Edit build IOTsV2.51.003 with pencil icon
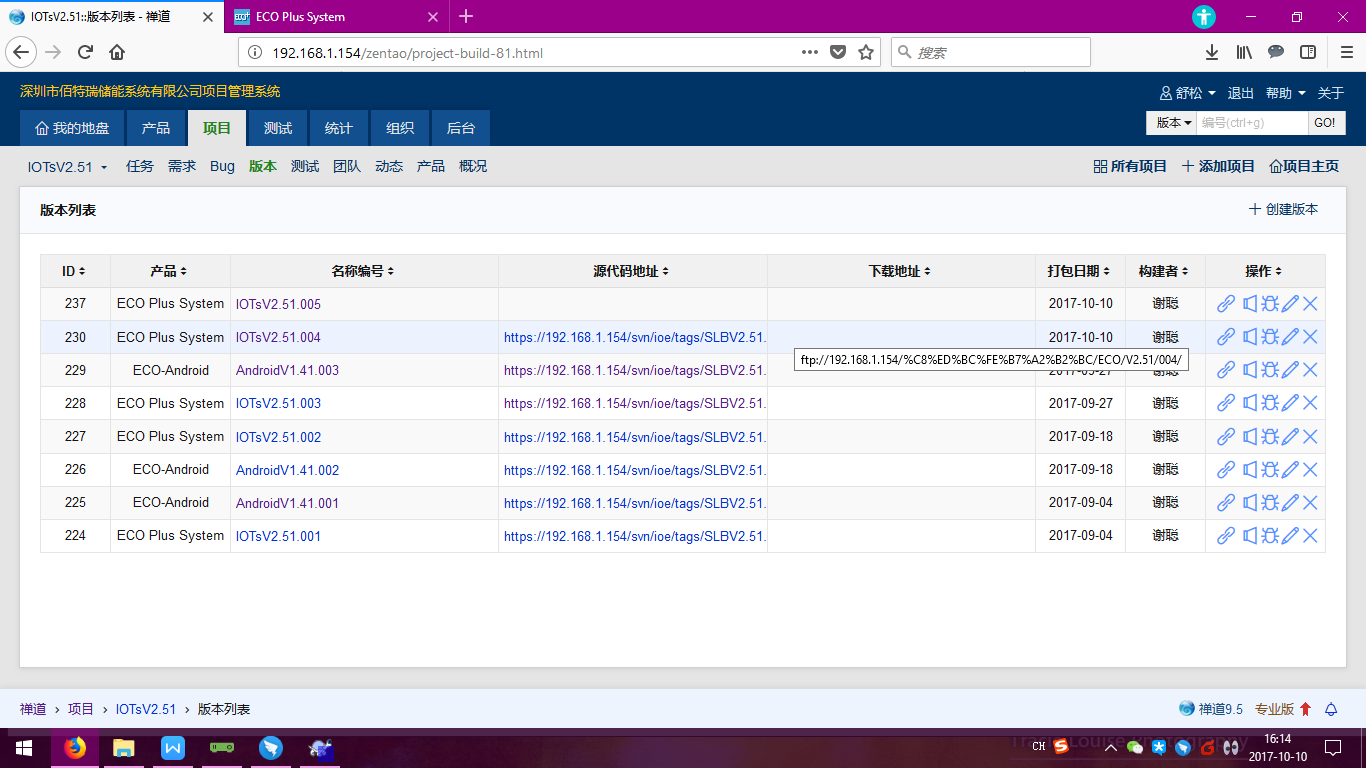The height and width of the screenshot is (768, 1366). pos(1290,403)
